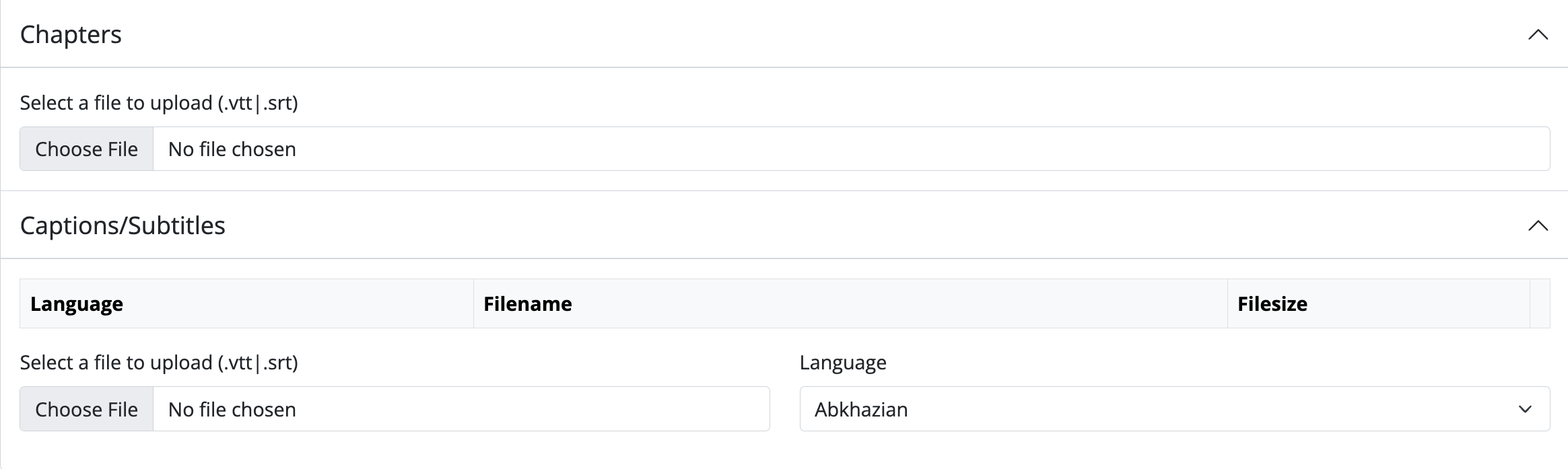Viewport: 1568px width, 469px height.
Task: Click Choose File under Captions/Subtitles
Action: [x=87, y=409]
